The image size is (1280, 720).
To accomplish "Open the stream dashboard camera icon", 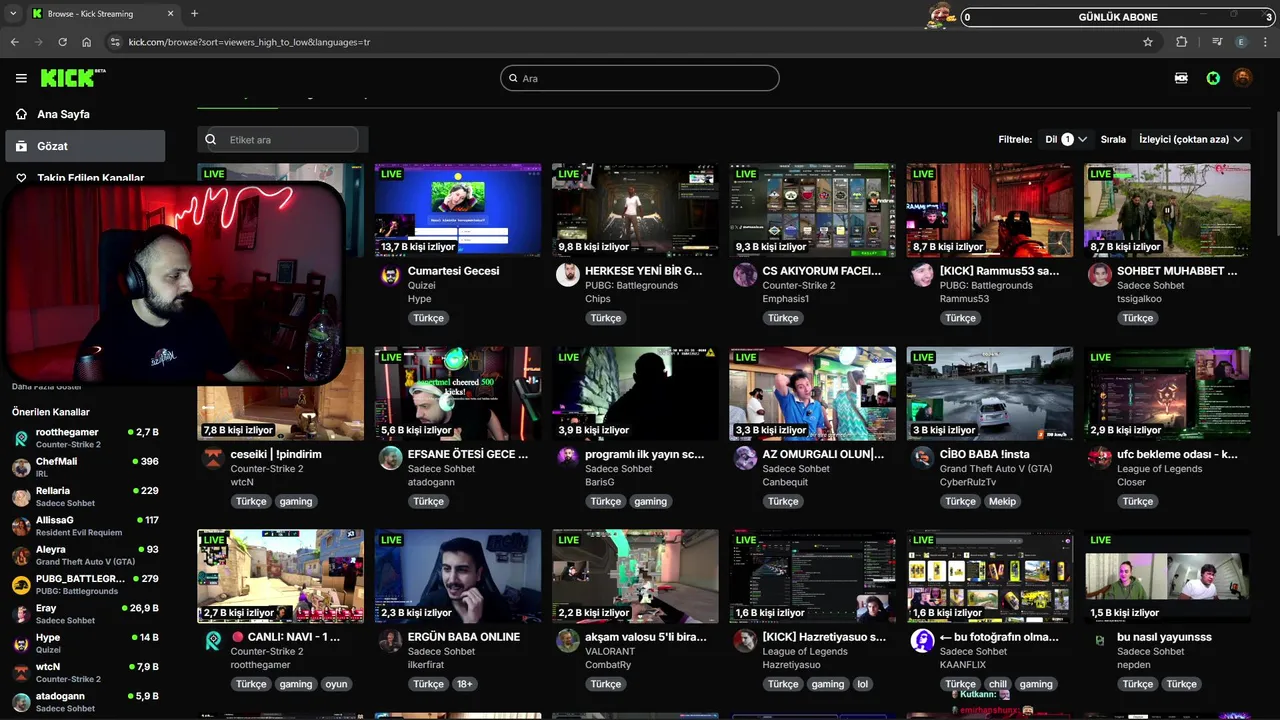I will pyautogui.click(x=1181, y=78).
